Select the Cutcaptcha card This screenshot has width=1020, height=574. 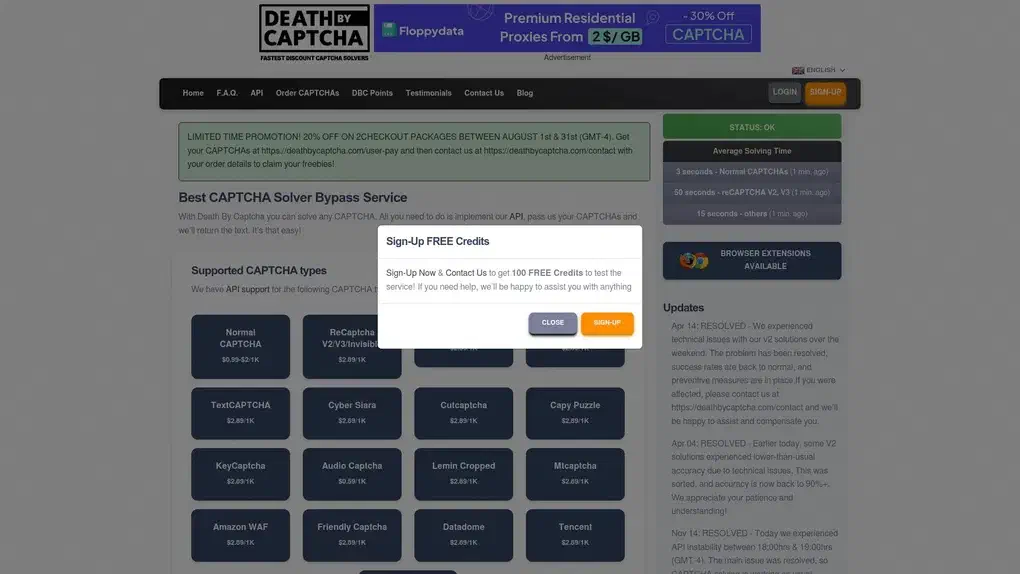(x=463, y=413)
